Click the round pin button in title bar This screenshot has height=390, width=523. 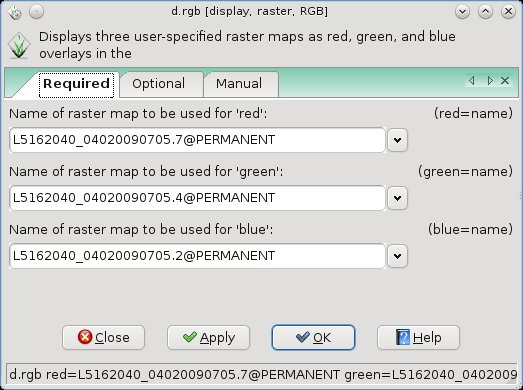pos(36,12)
